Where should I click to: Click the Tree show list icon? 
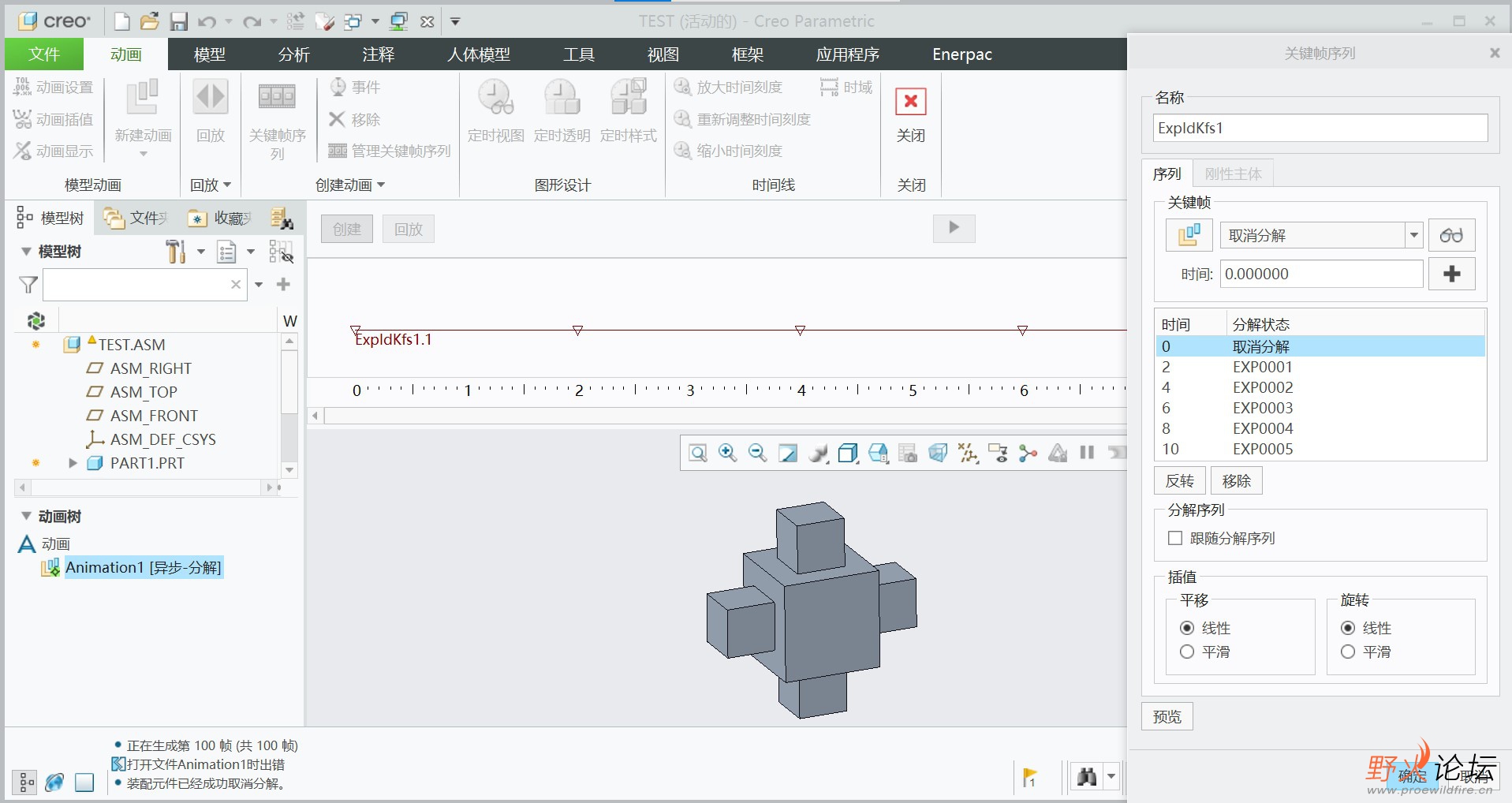click(x=227, y=252)
